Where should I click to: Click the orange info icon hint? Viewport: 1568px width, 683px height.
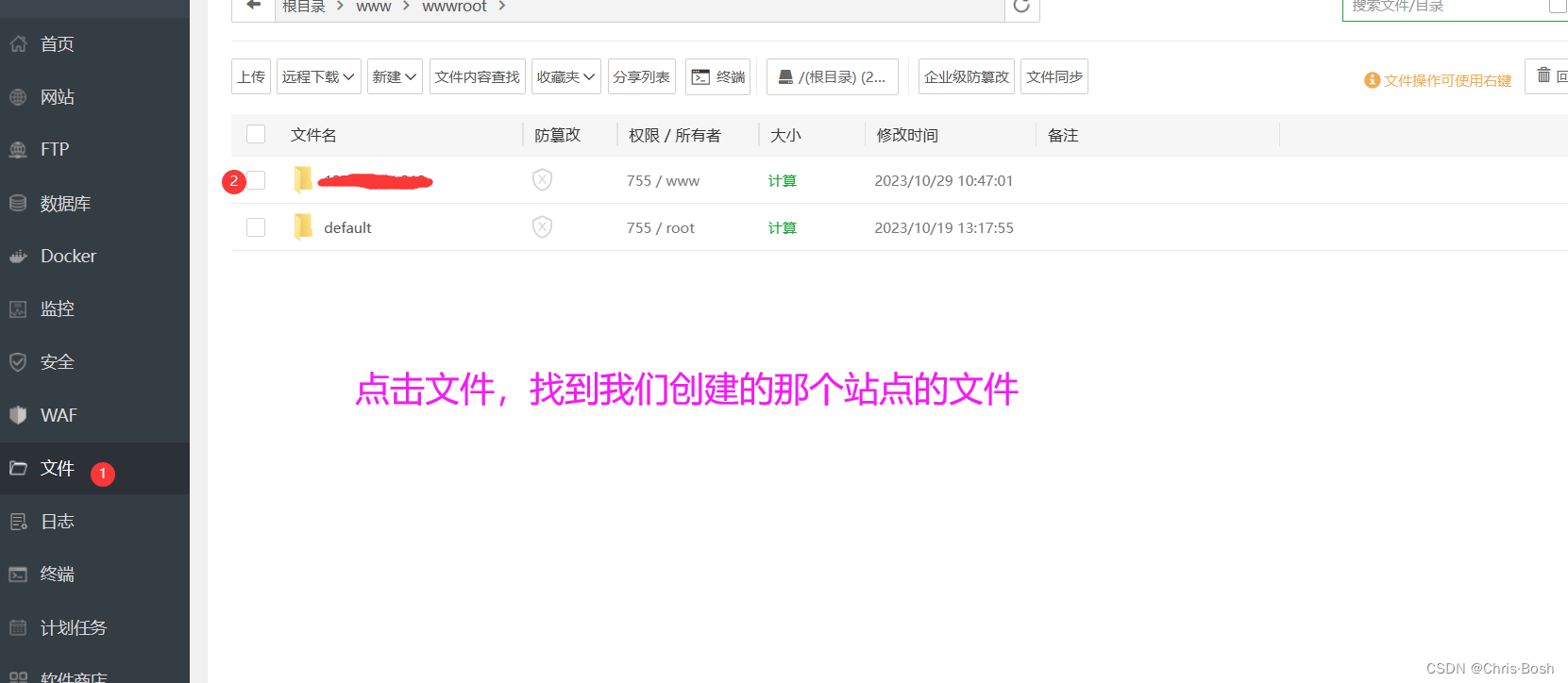pos(1373,80)
